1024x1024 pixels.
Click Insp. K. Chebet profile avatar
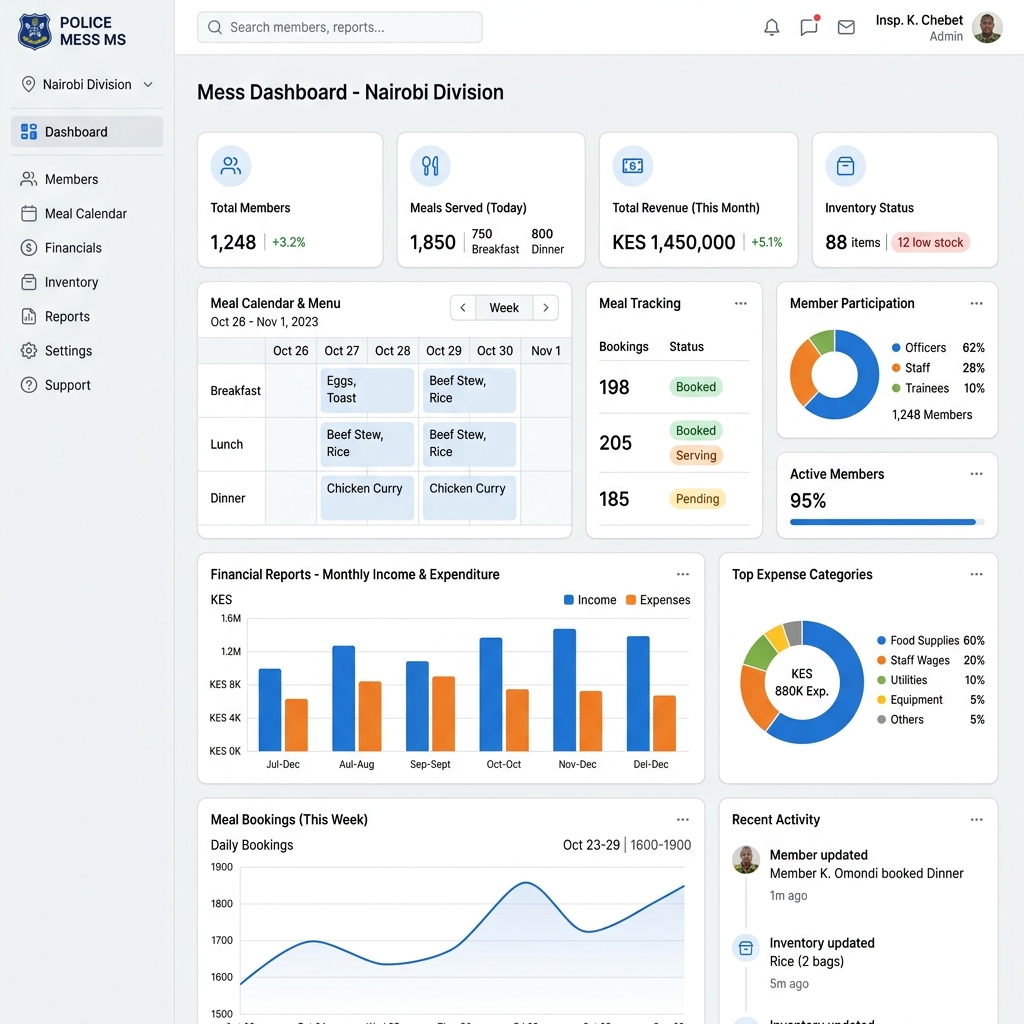(987, 27)
